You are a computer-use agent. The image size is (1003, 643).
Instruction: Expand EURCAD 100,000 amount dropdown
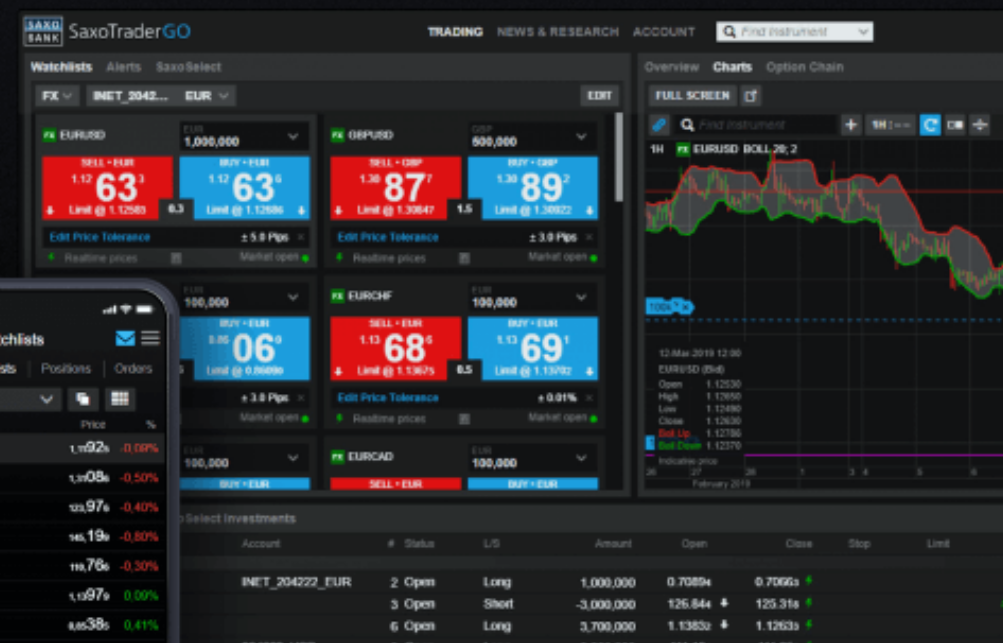581,457
